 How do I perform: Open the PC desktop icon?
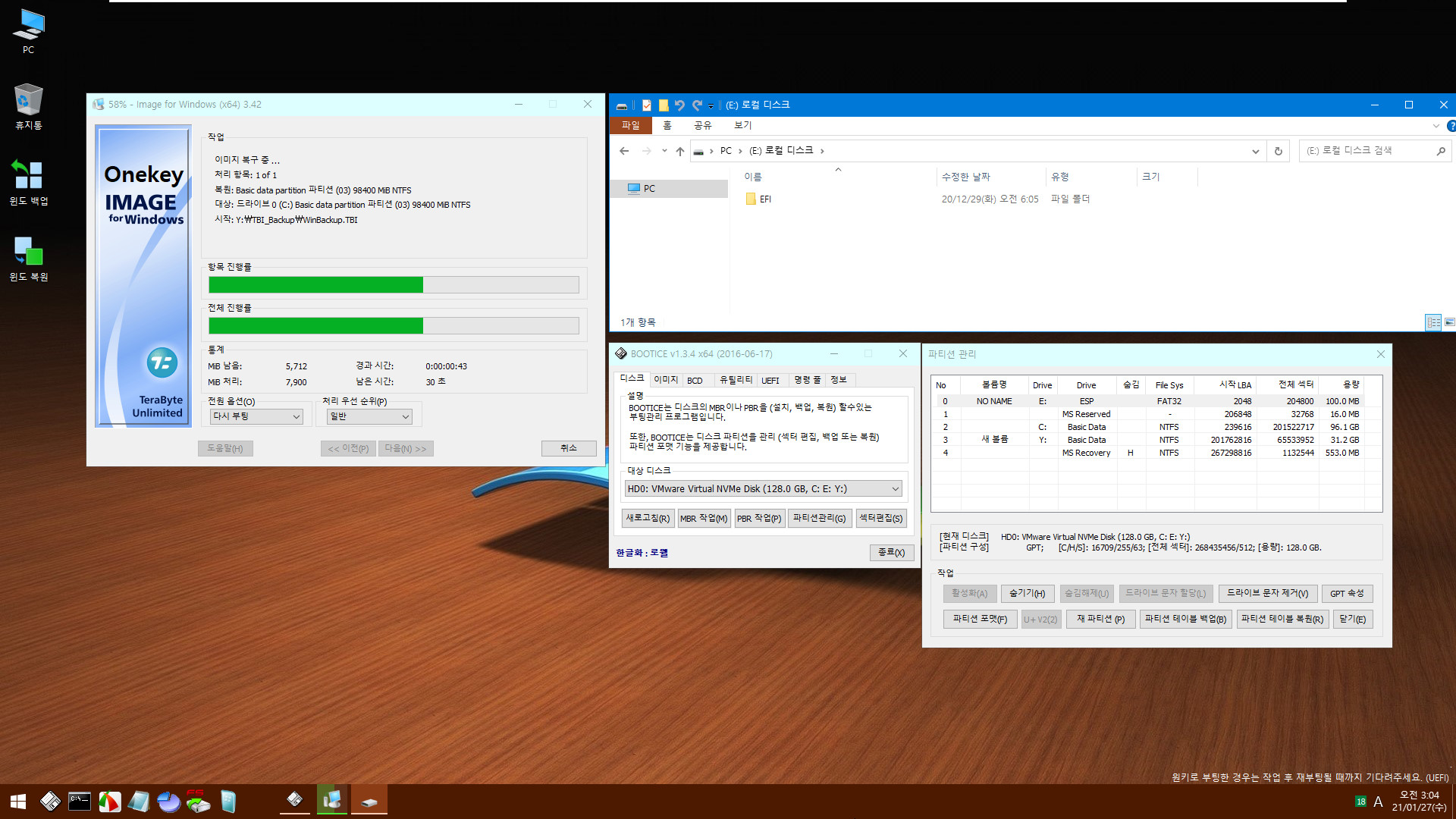28,31
